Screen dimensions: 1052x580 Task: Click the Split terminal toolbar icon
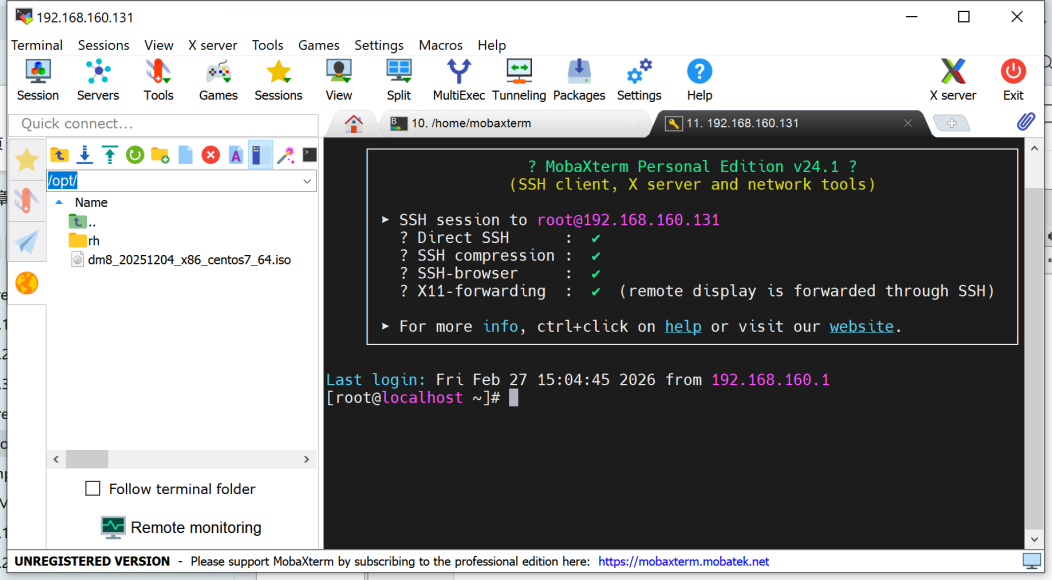[399, 81]
